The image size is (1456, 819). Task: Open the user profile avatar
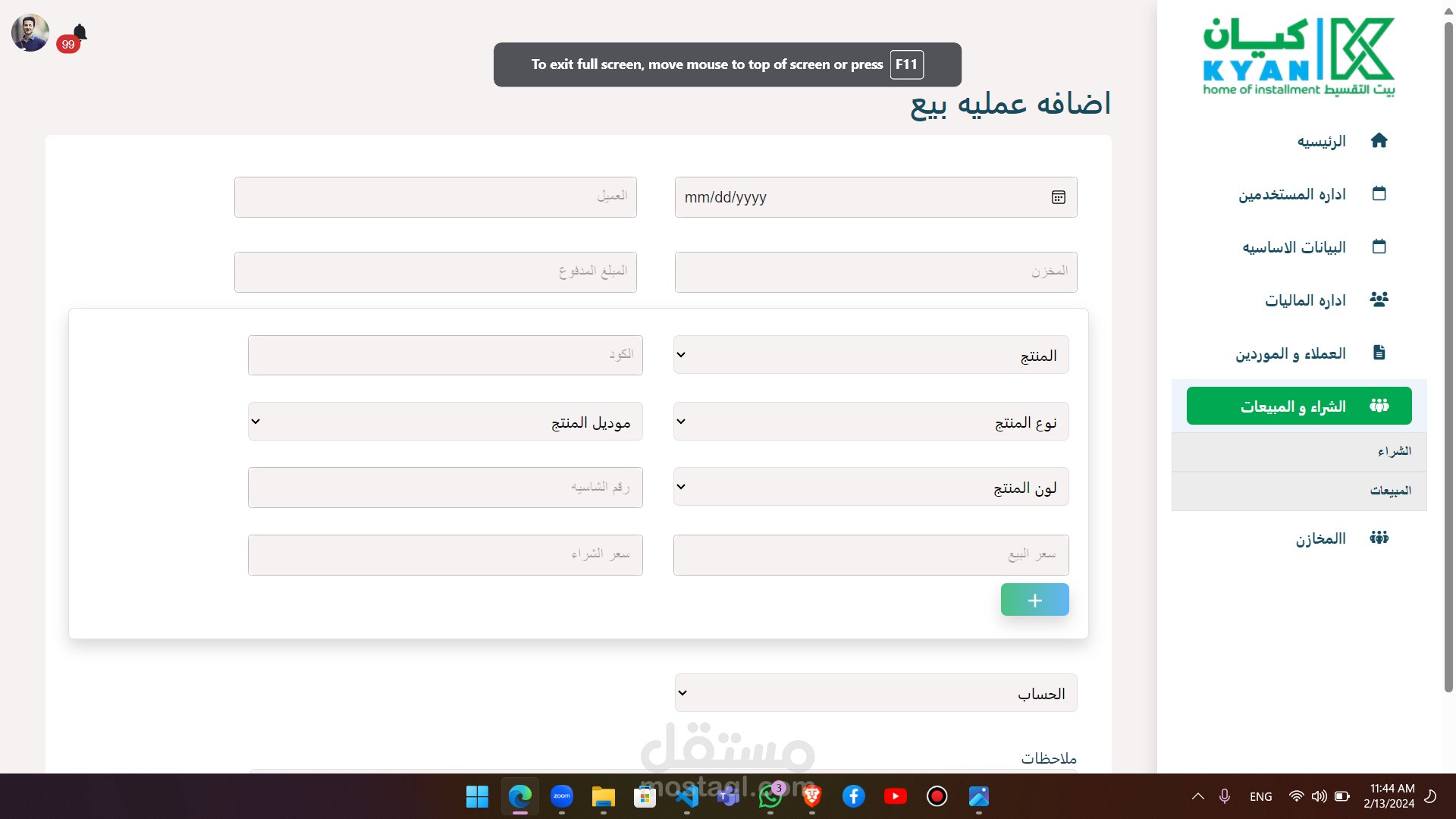(x=30, y=33)
